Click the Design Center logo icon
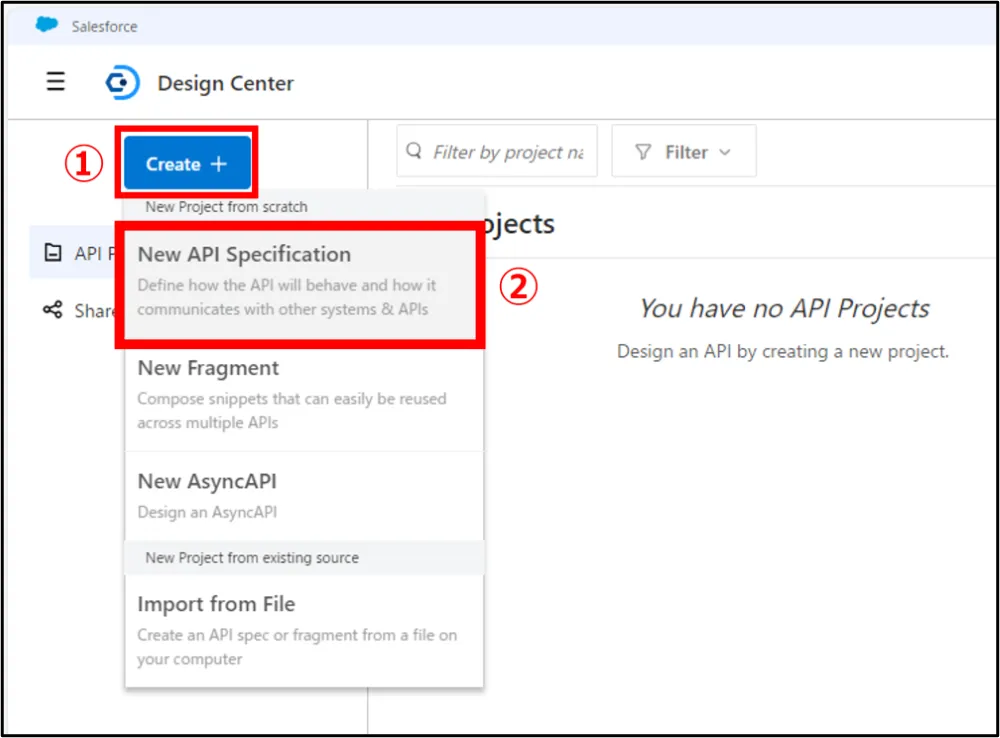The image size is (1000, 738). pyautogui.click(x=122, y=82)
